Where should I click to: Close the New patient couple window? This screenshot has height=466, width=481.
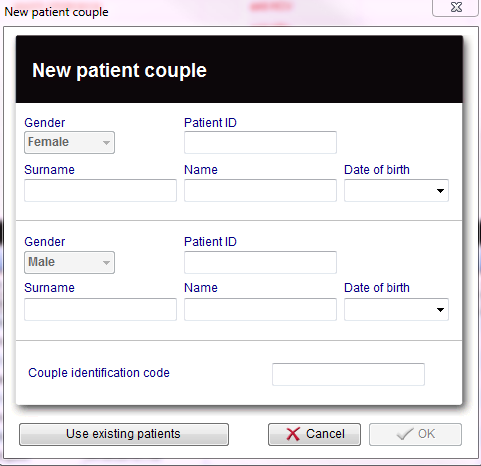pos(455,7)
